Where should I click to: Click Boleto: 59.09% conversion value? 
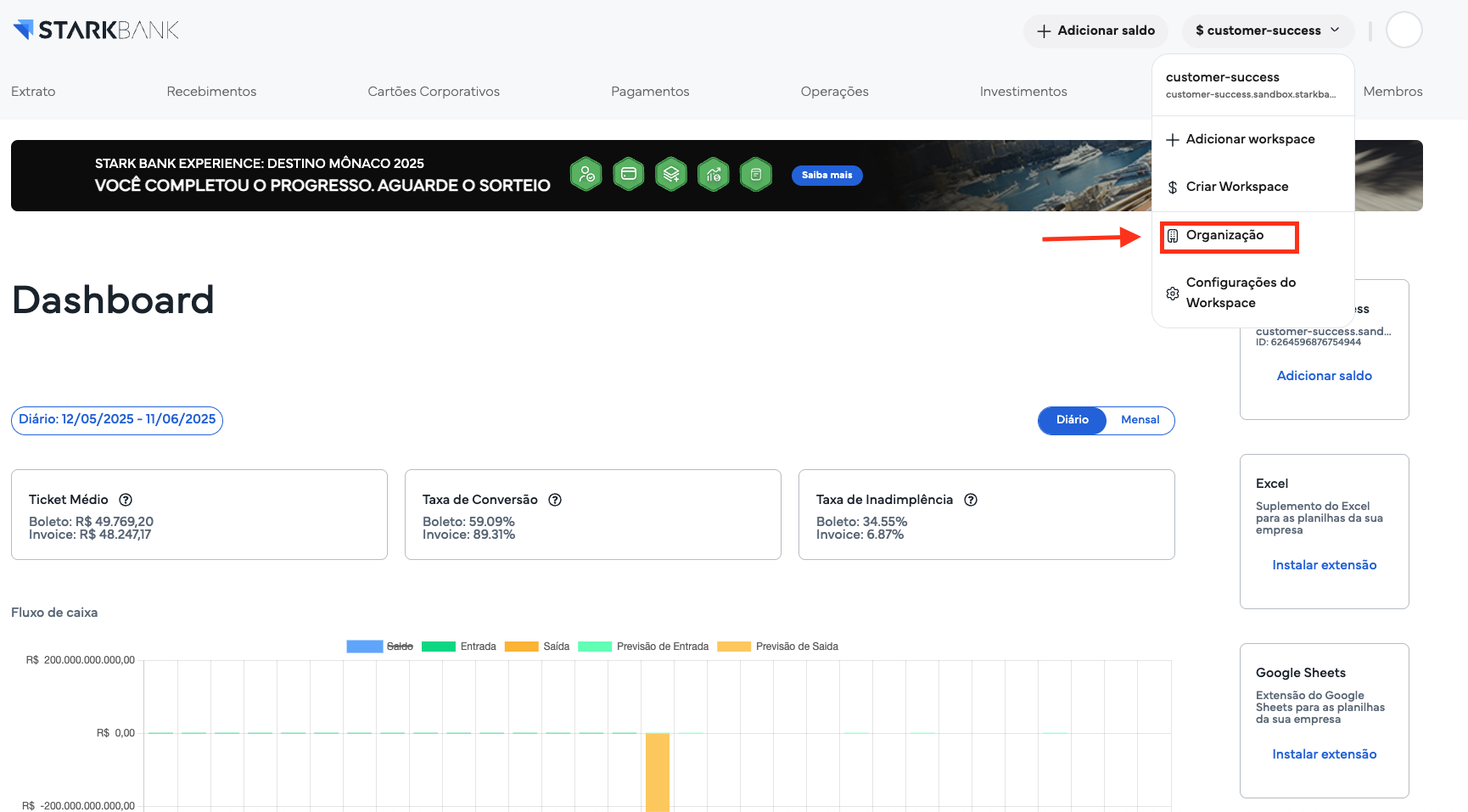click(x=468, y=522)
